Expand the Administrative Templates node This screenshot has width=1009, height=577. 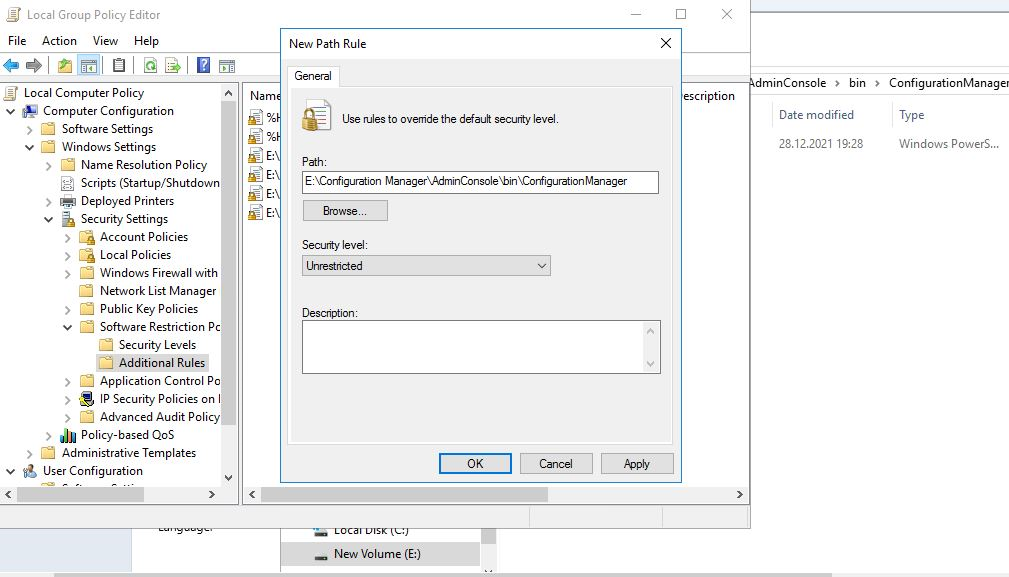(30, 453)
